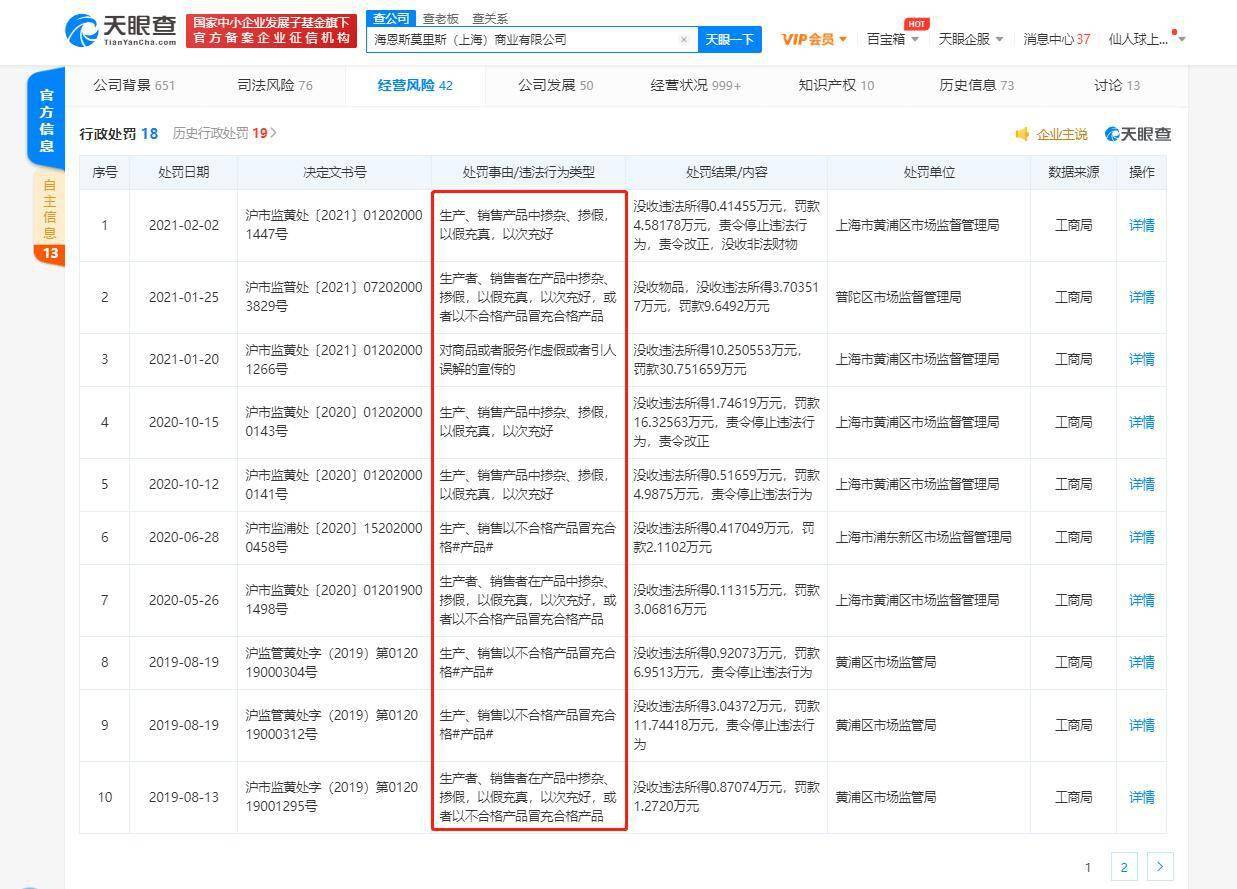Click the 企业主说 megaphone icon

(1022, 134)
